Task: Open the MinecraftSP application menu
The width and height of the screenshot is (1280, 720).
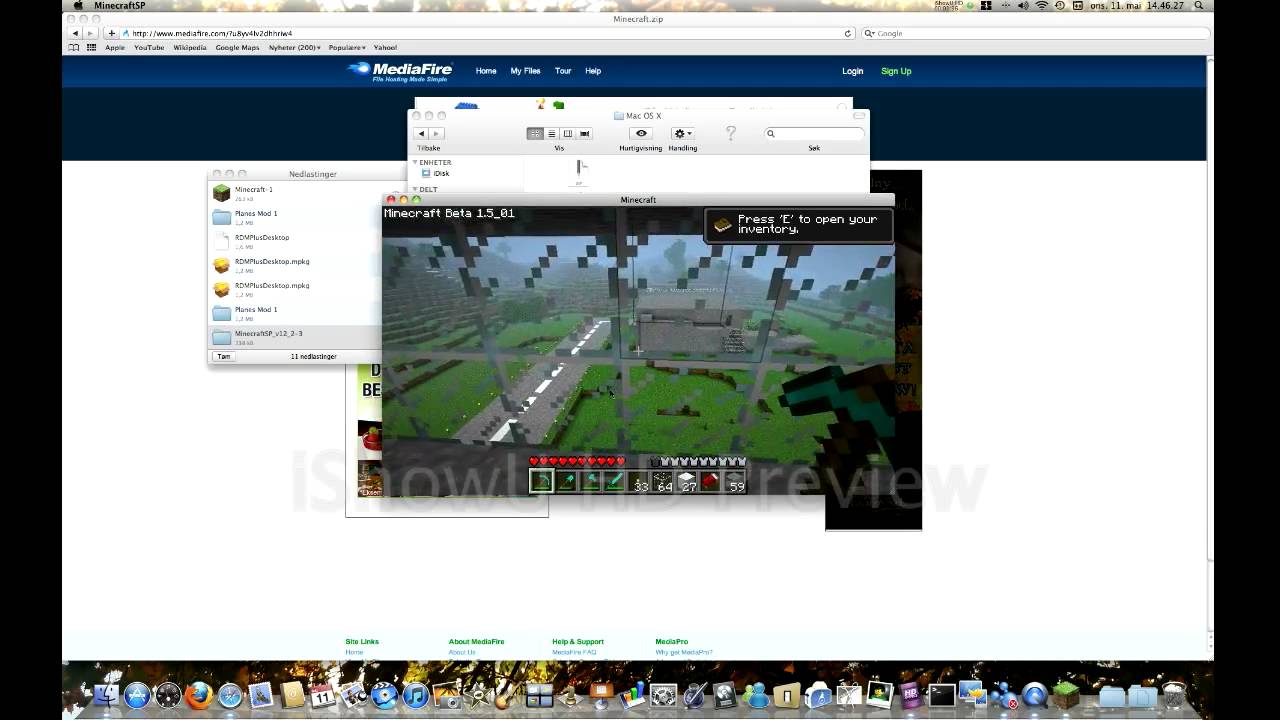Action: point(120,6)
